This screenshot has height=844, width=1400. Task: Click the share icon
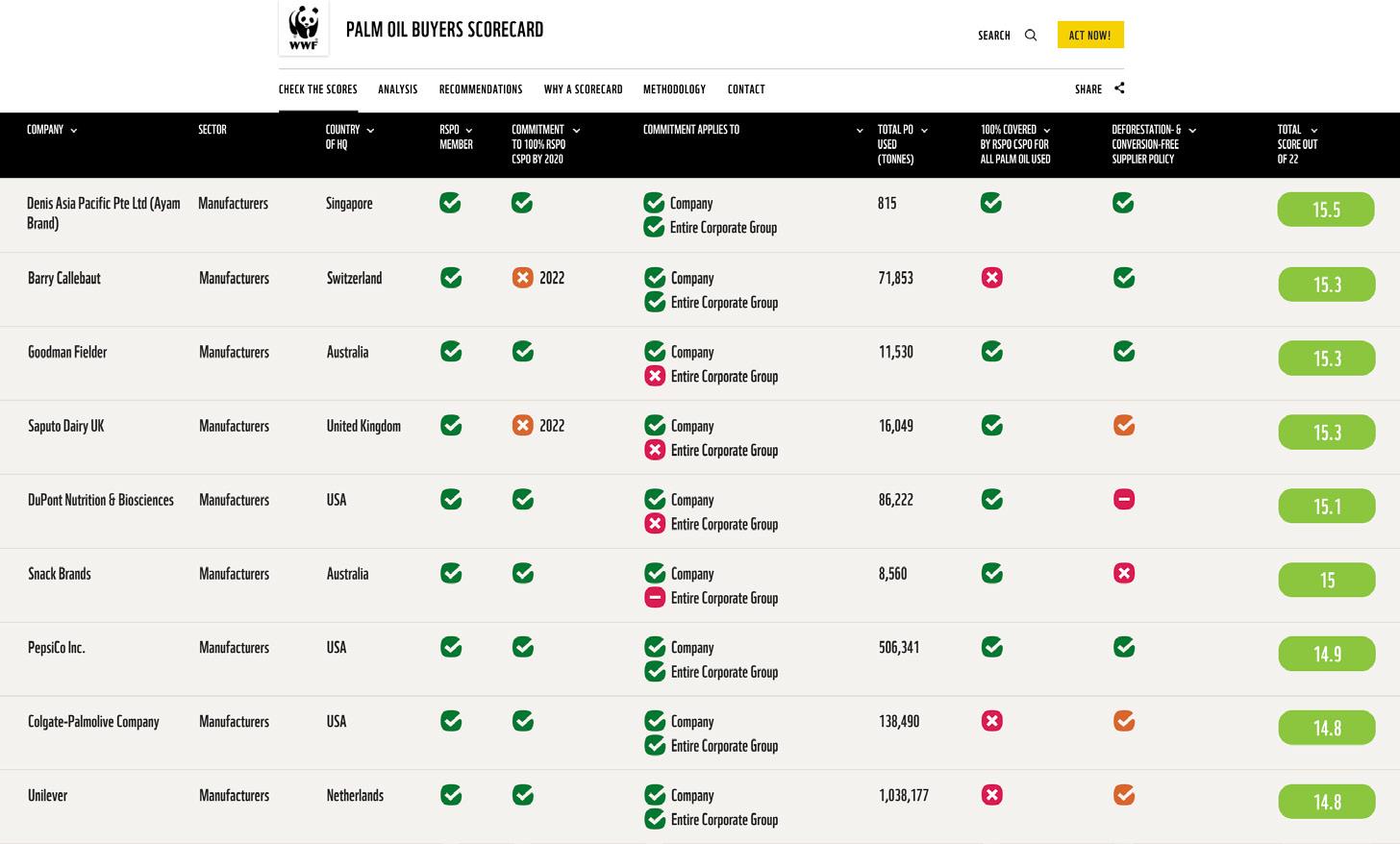pyautogui.click(x=1119, y=88)
